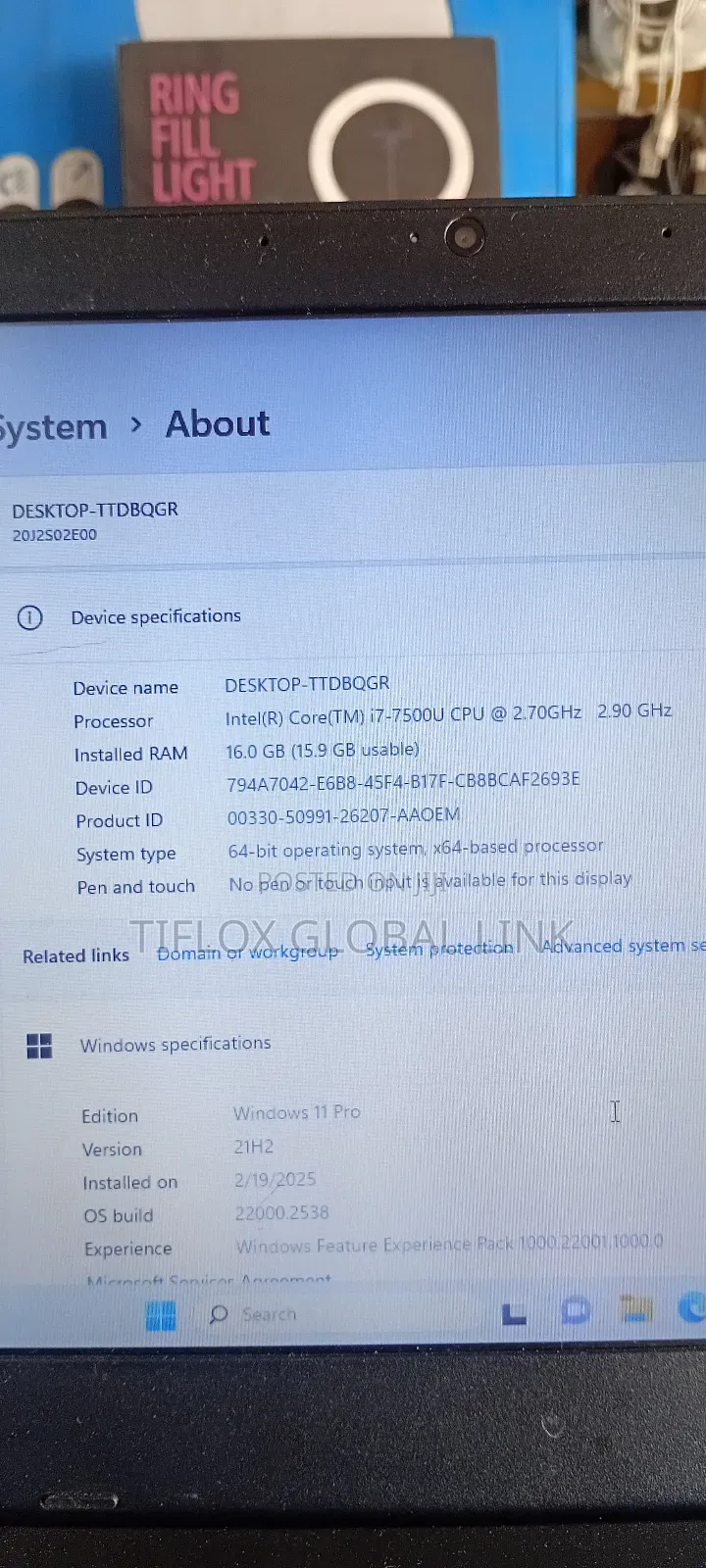
Task: Open the System protection link
Action: point(439,948)
